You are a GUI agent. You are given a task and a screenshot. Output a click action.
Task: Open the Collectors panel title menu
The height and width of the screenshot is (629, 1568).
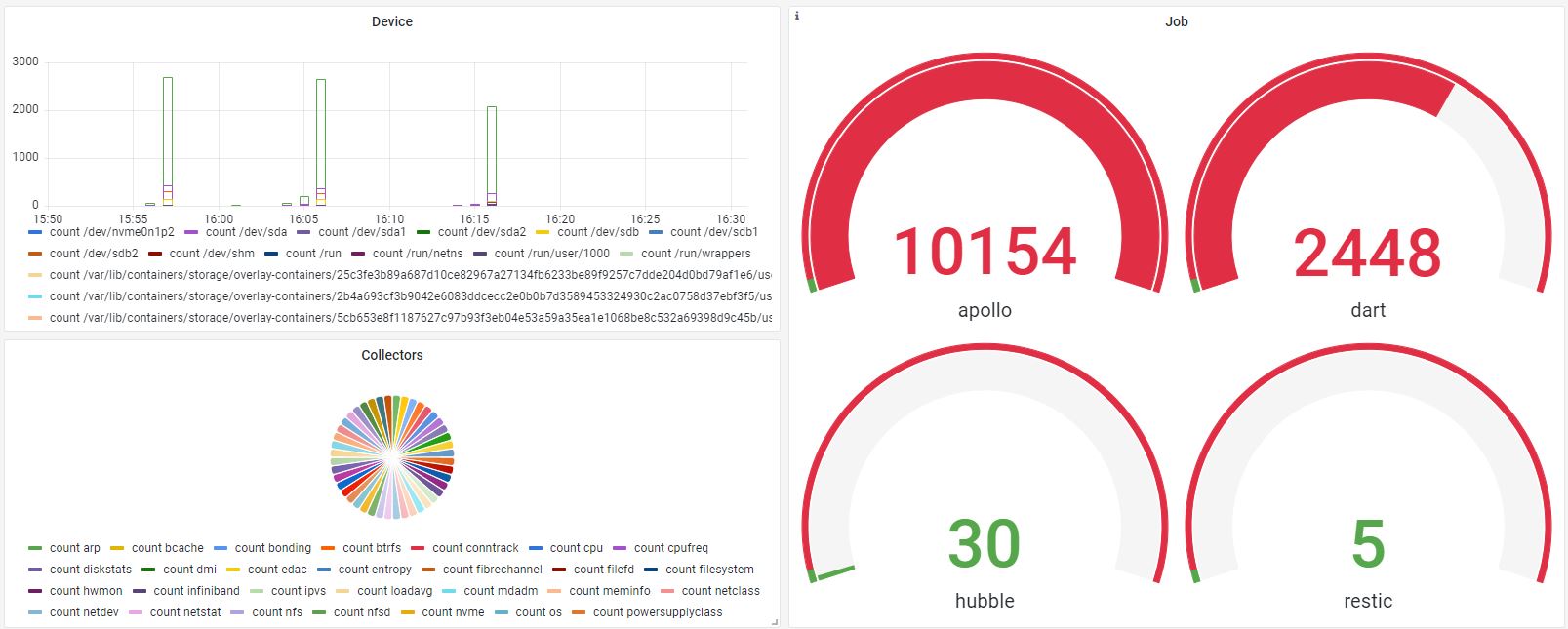tap(392, 355)
